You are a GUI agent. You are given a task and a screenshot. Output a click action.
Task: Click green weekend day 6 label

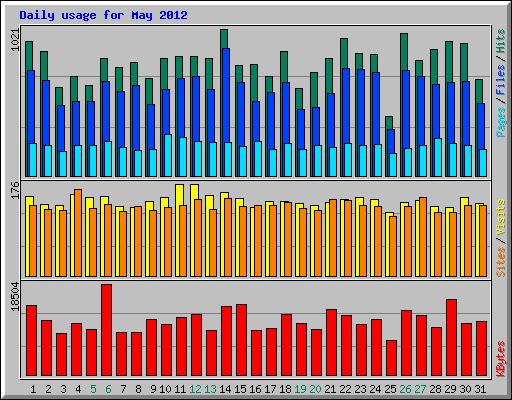point(108,389)
